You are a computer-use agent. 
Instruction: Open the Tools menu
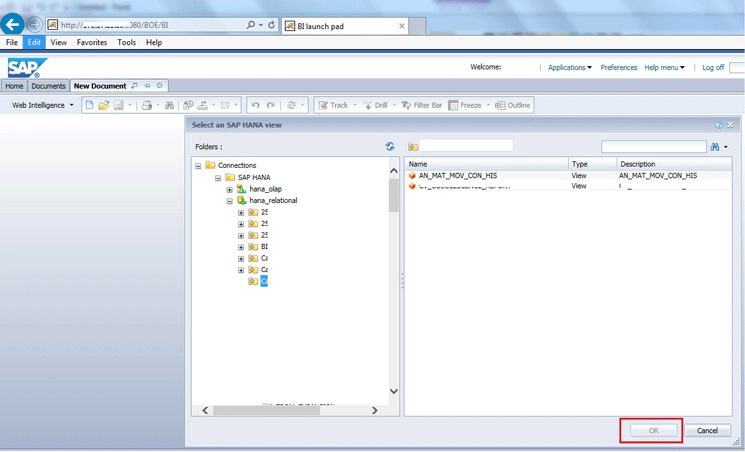coord(126,42)
